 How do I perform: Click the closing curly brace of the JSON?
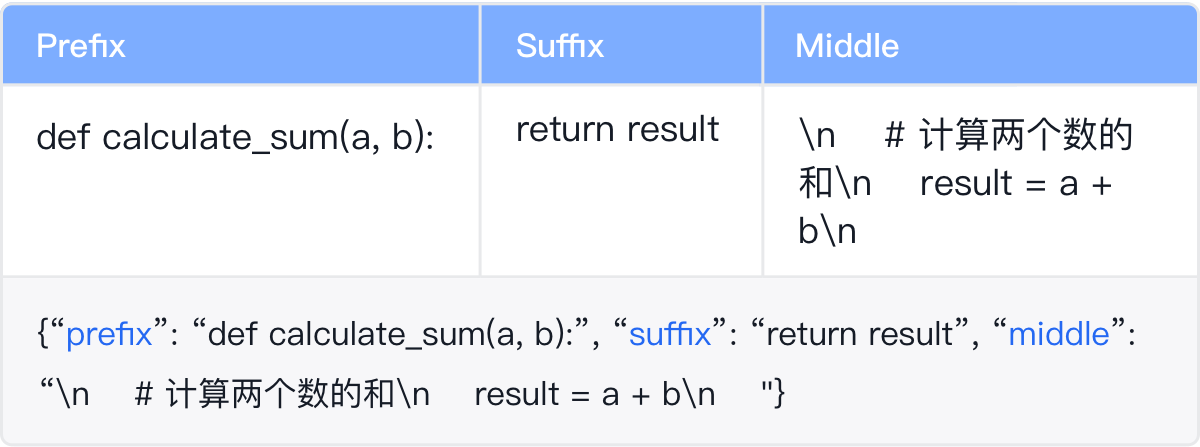(781, 394)
